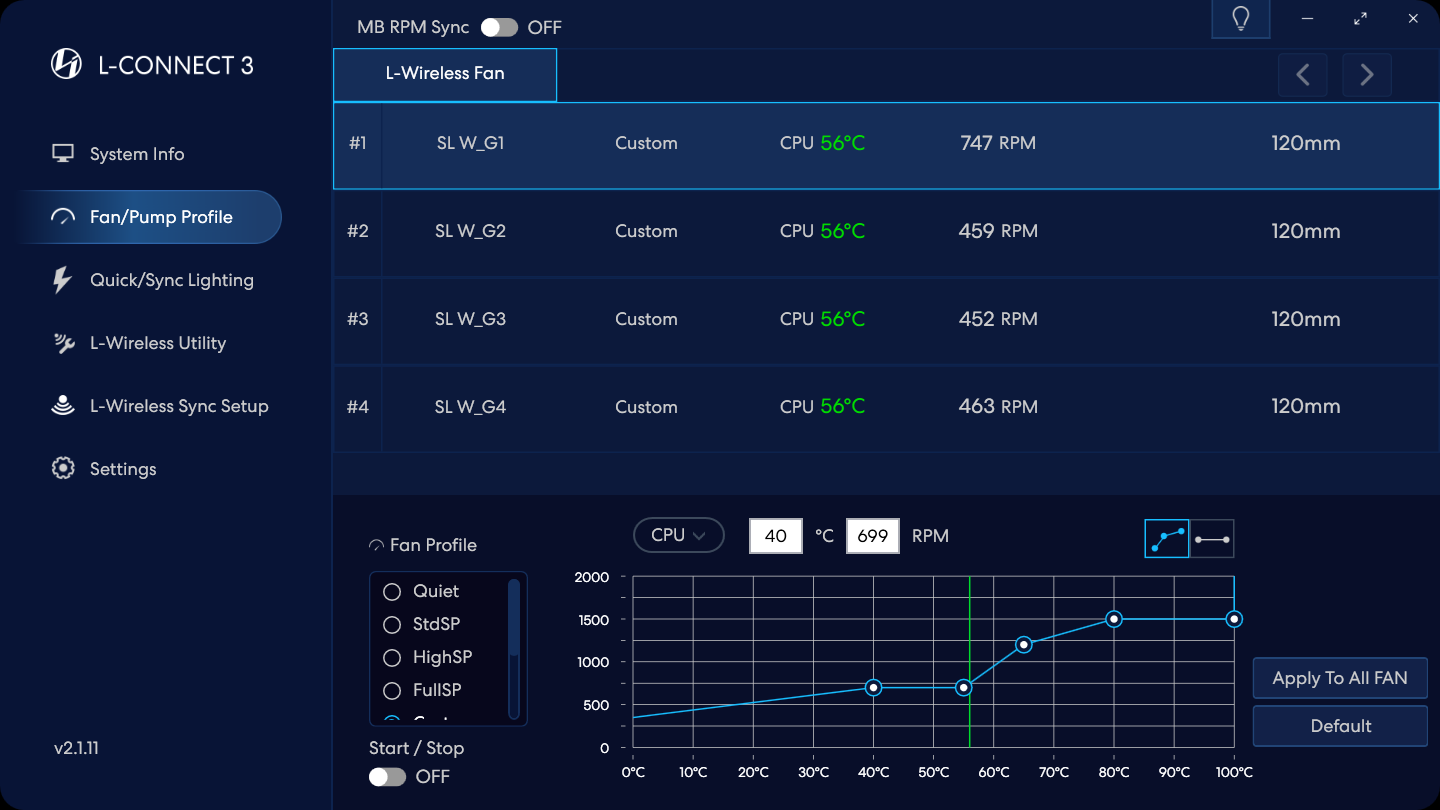1440x810 pixels.
Task: Select fan row #2 SL W_G2
Action: [886, 231]
